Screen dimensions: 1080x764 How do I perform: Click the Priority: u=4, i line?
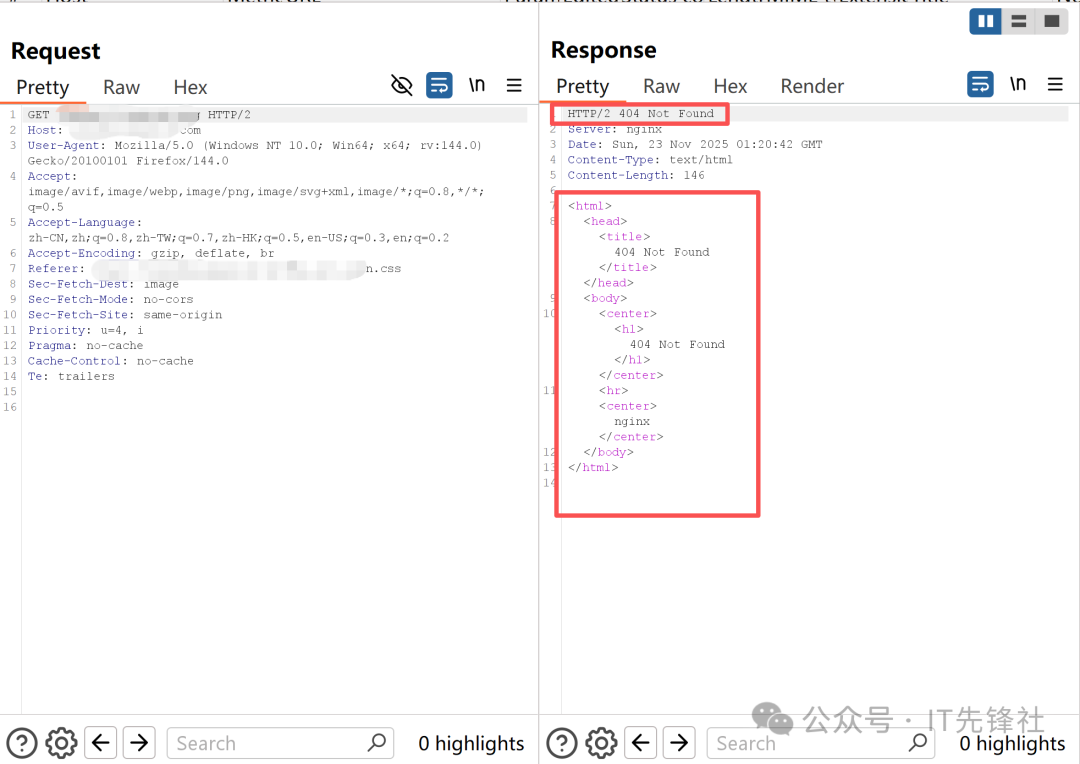85,330
